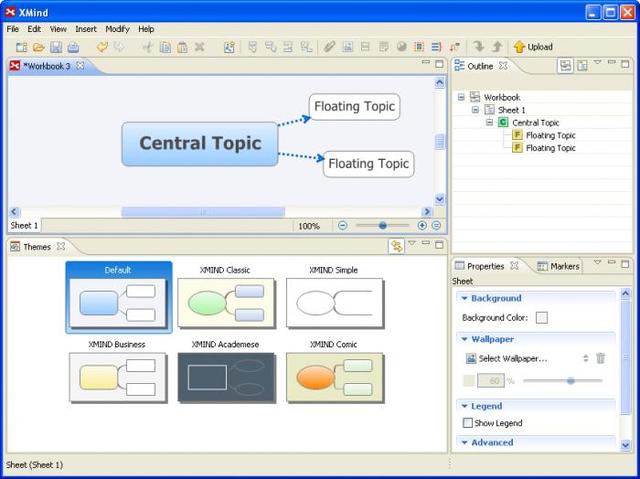Add a hyperlink using the globe icon
This screenshot has width=640, height=479.
pos(402,47)
